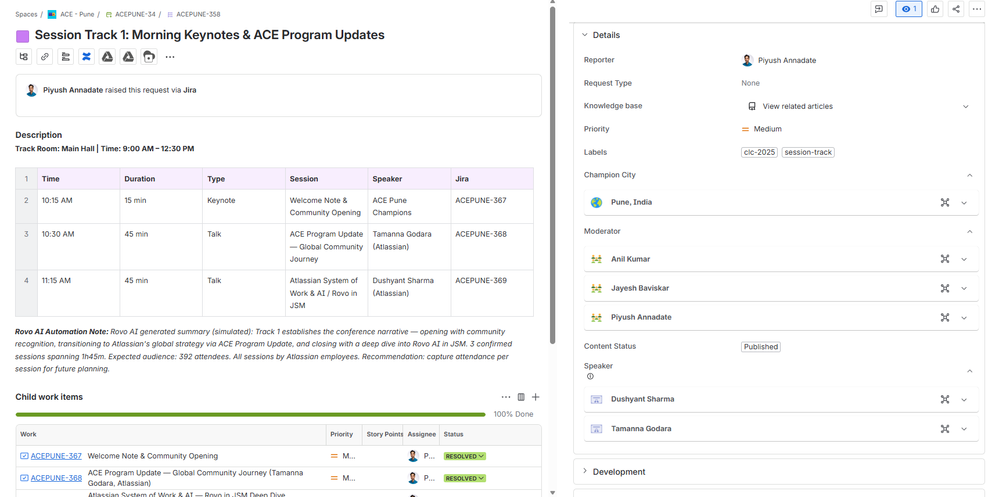Click Google Drive icon beside the Confluence icon
The height and width of the screenshot is (497, 999).
point(108,57)
